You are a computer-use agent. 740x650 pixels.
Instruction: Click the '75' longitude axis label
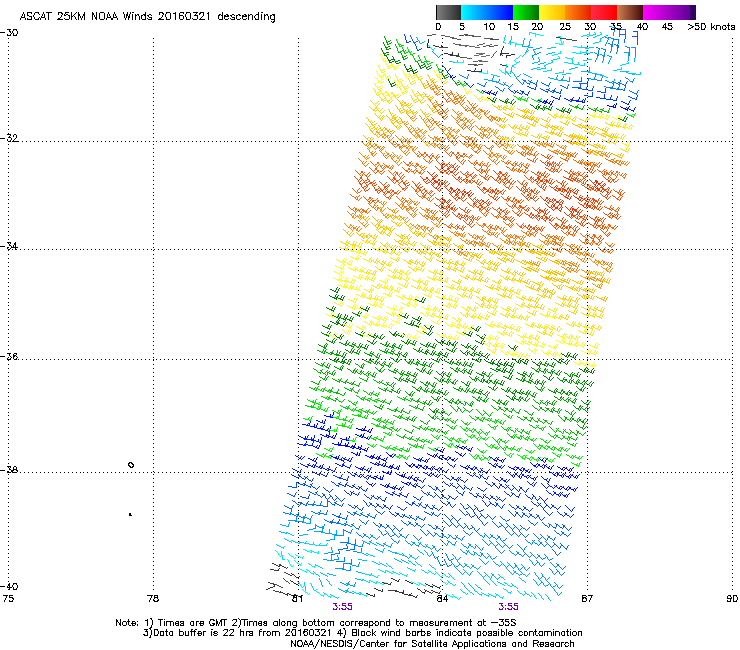point(8,599)
